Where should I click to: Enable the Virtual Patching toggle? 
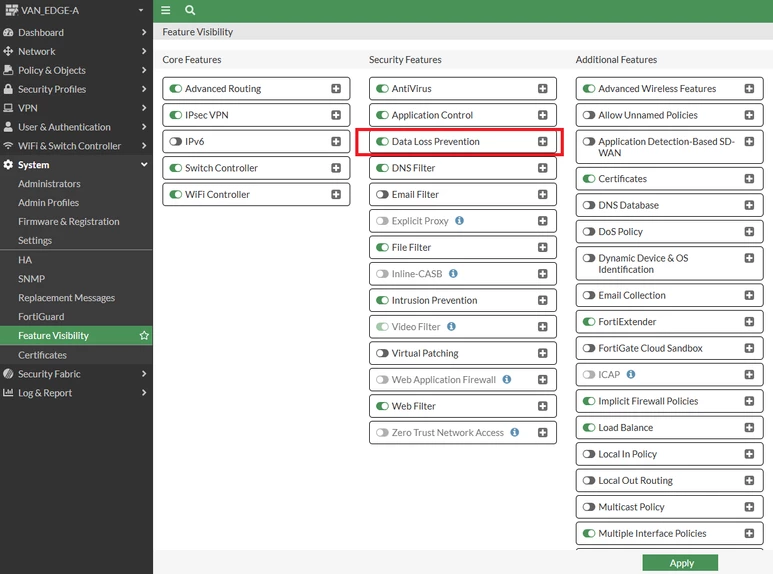[382, 353]
